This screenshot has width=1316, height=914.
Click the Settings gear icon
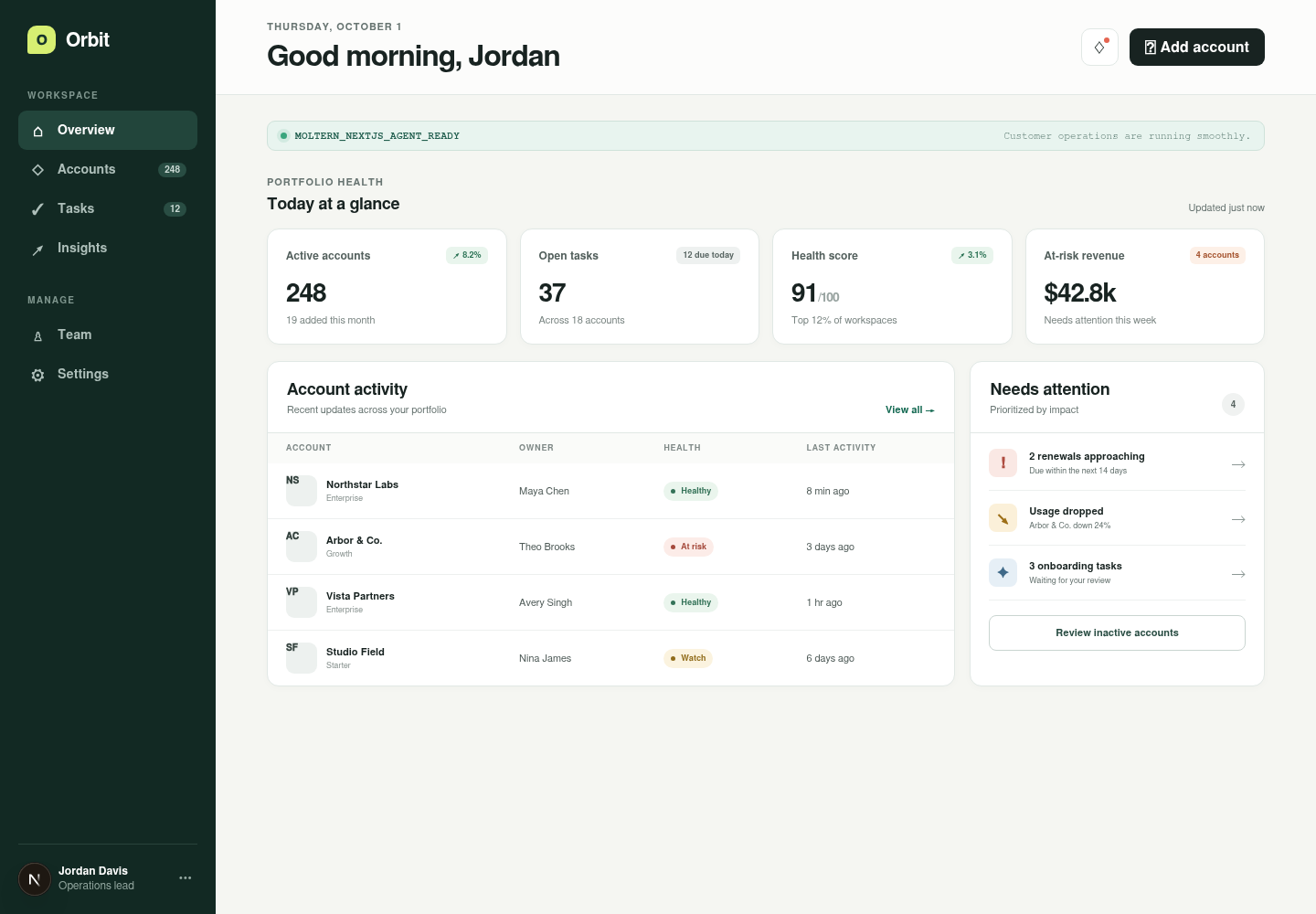coord(37,375)
